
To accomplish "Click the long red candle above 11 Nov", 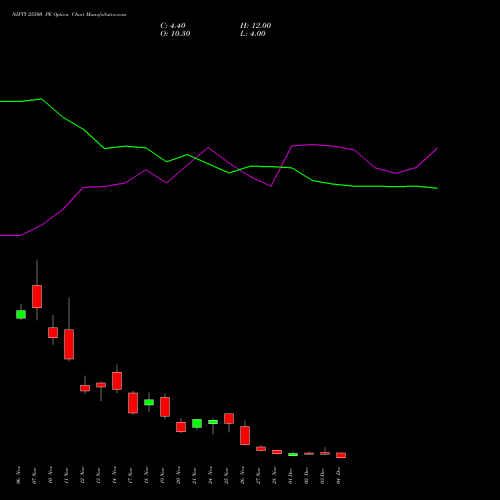I will click(x=69, y=344).
